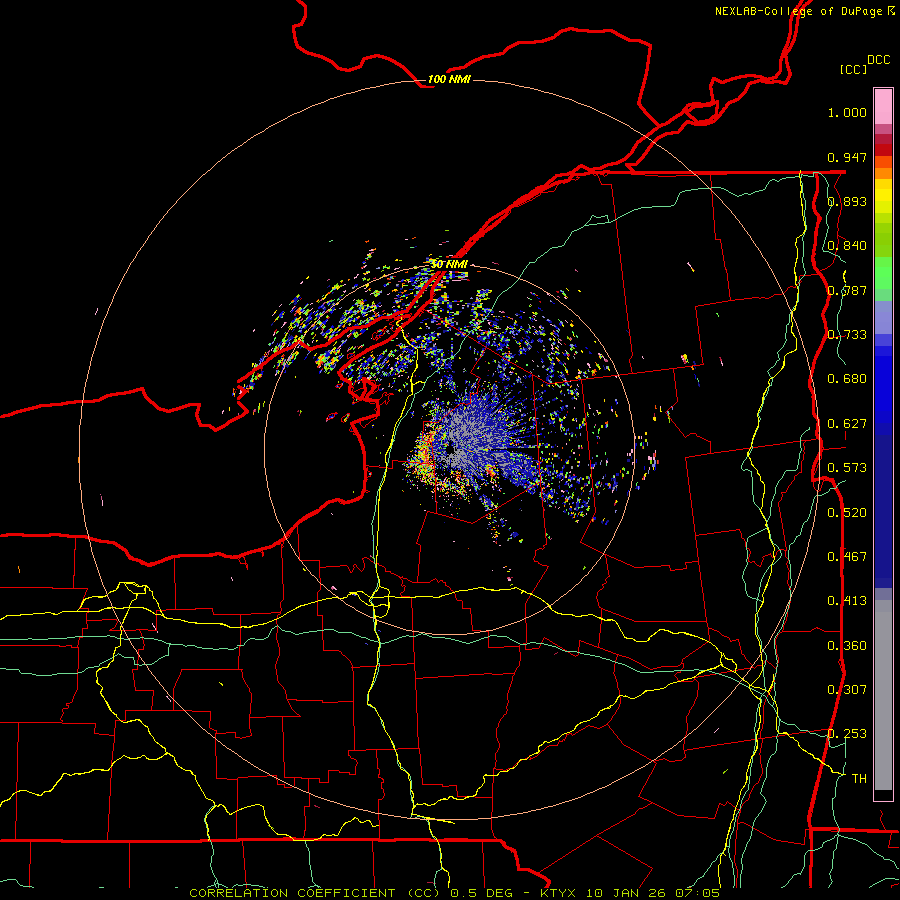Click the 0.520 color scale value
900x900 pixels.
click(x=847, y=513)
